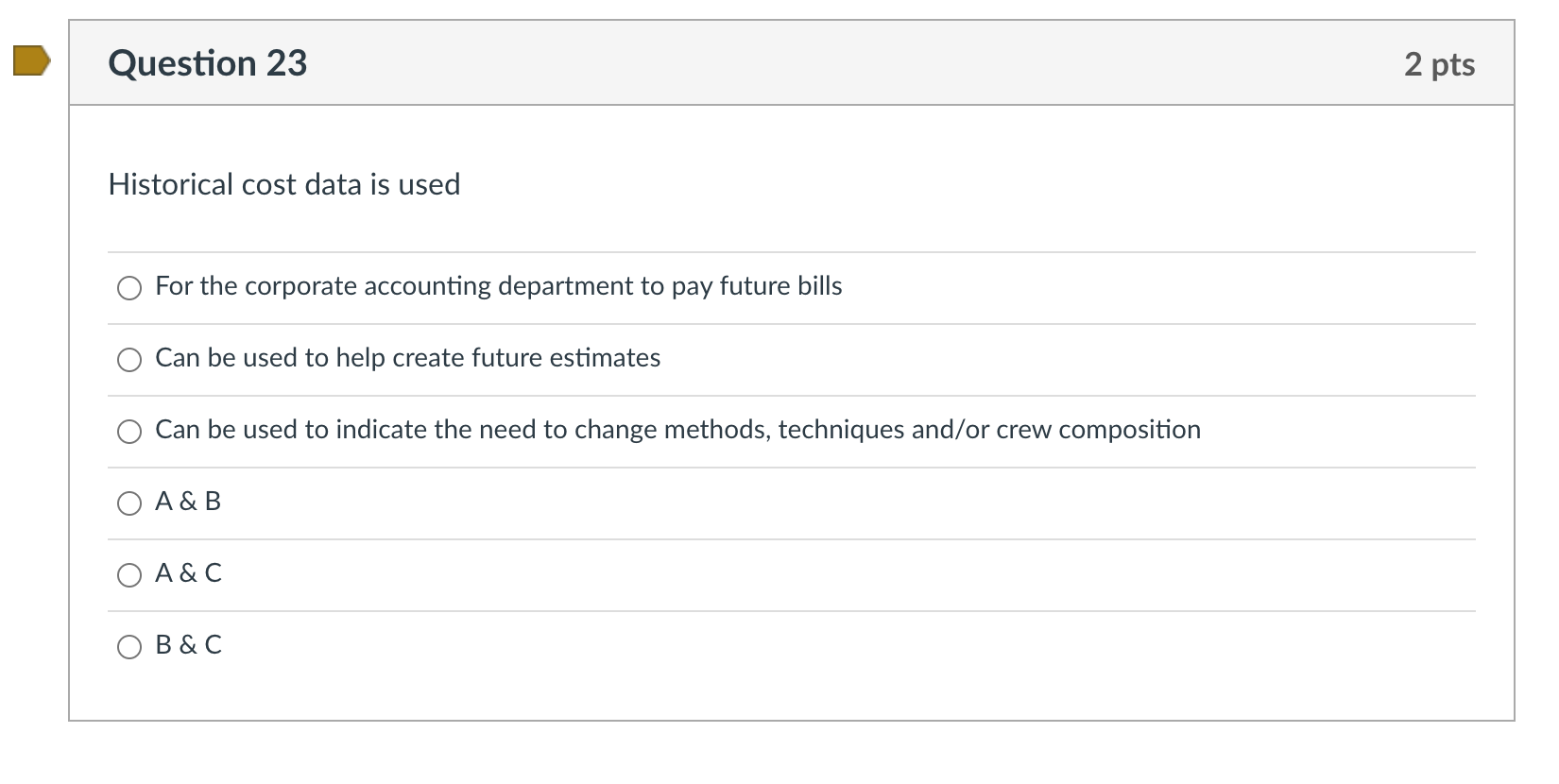
Task: Click the second answer option's text label
Action: [407, 358]
